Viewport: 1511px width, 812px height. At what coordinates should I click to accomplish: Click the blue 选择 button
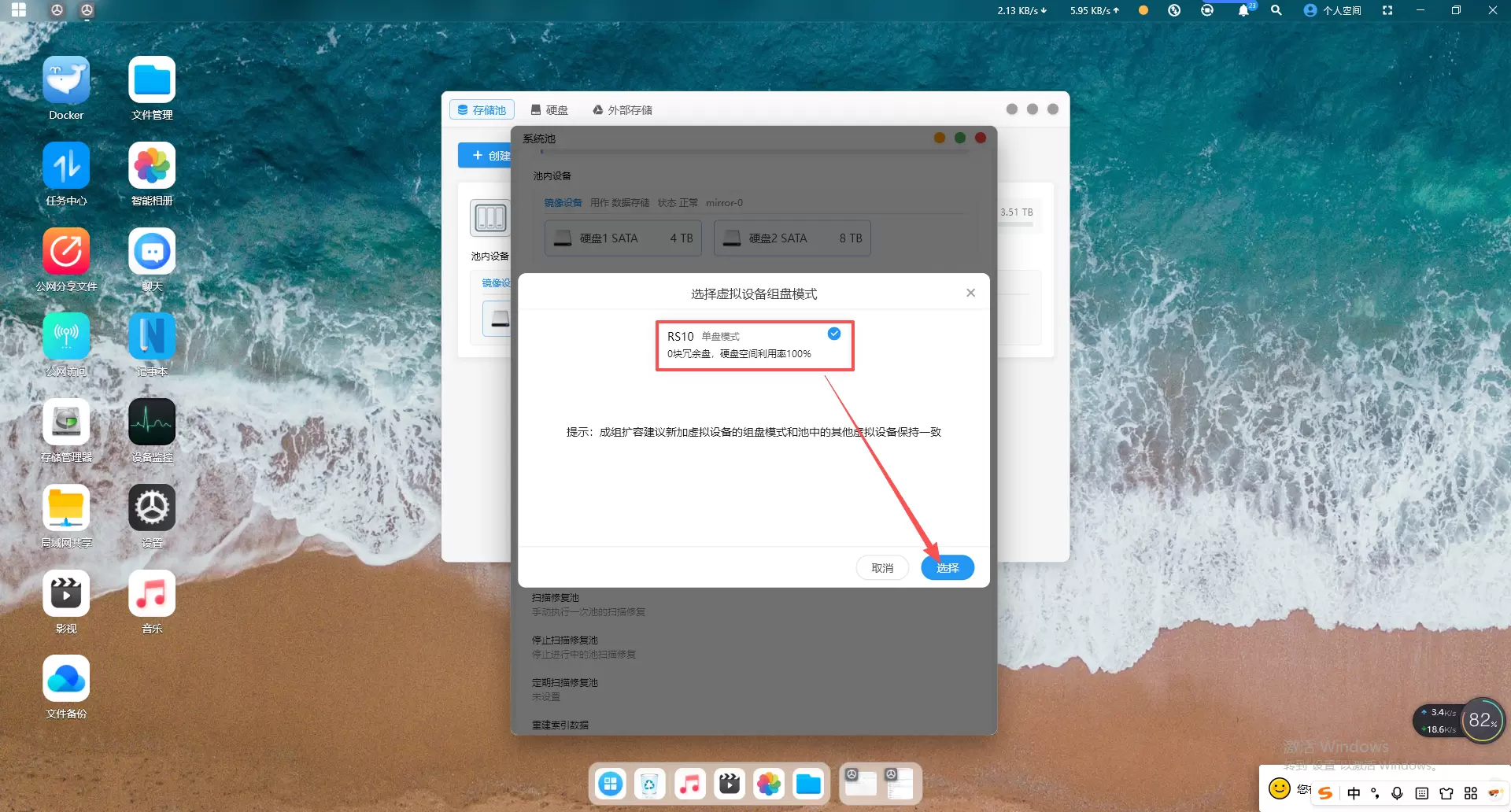point(947,567)
